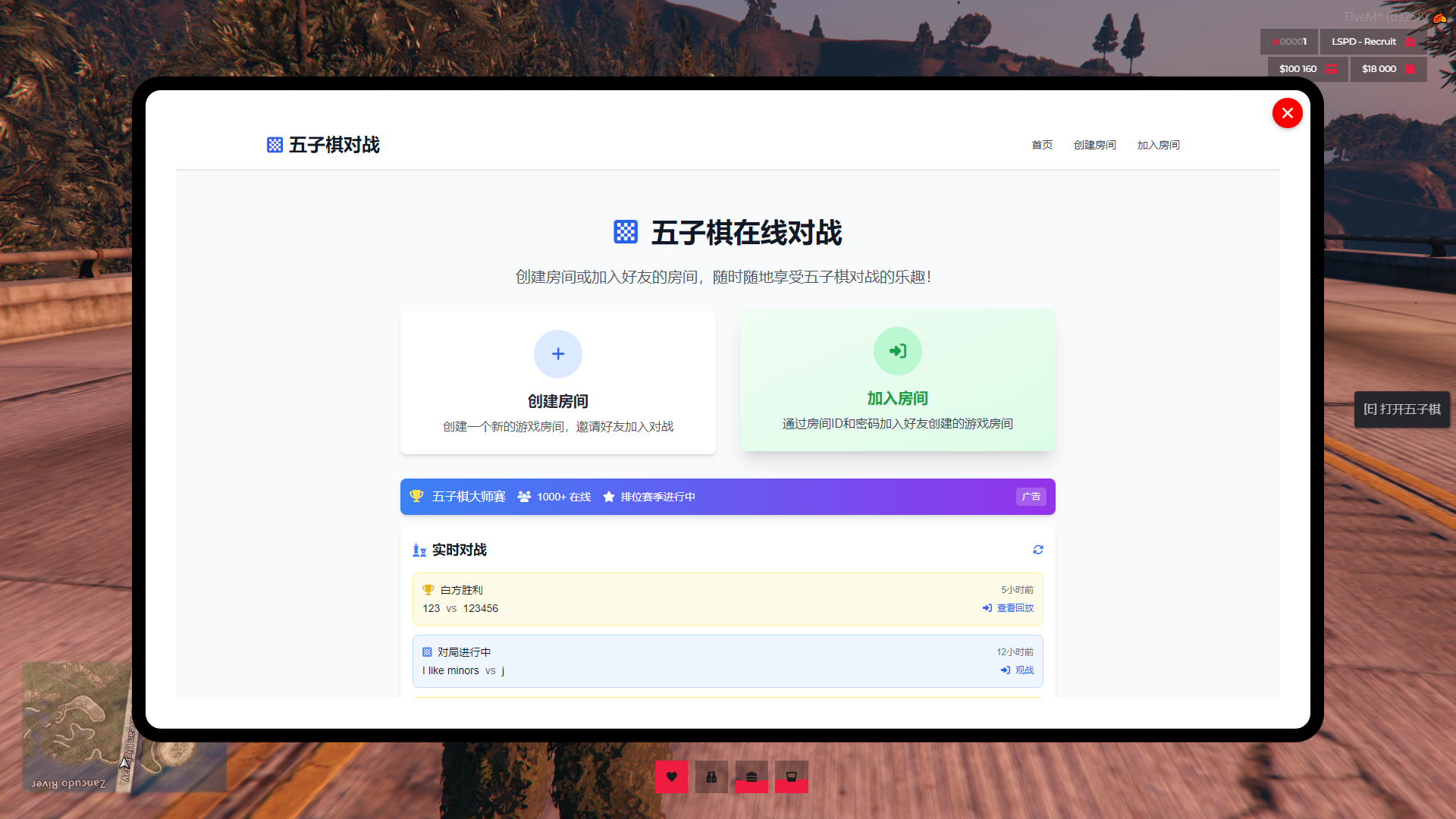
Task: Click the minimap in the corner
Action: pos(125,726)
